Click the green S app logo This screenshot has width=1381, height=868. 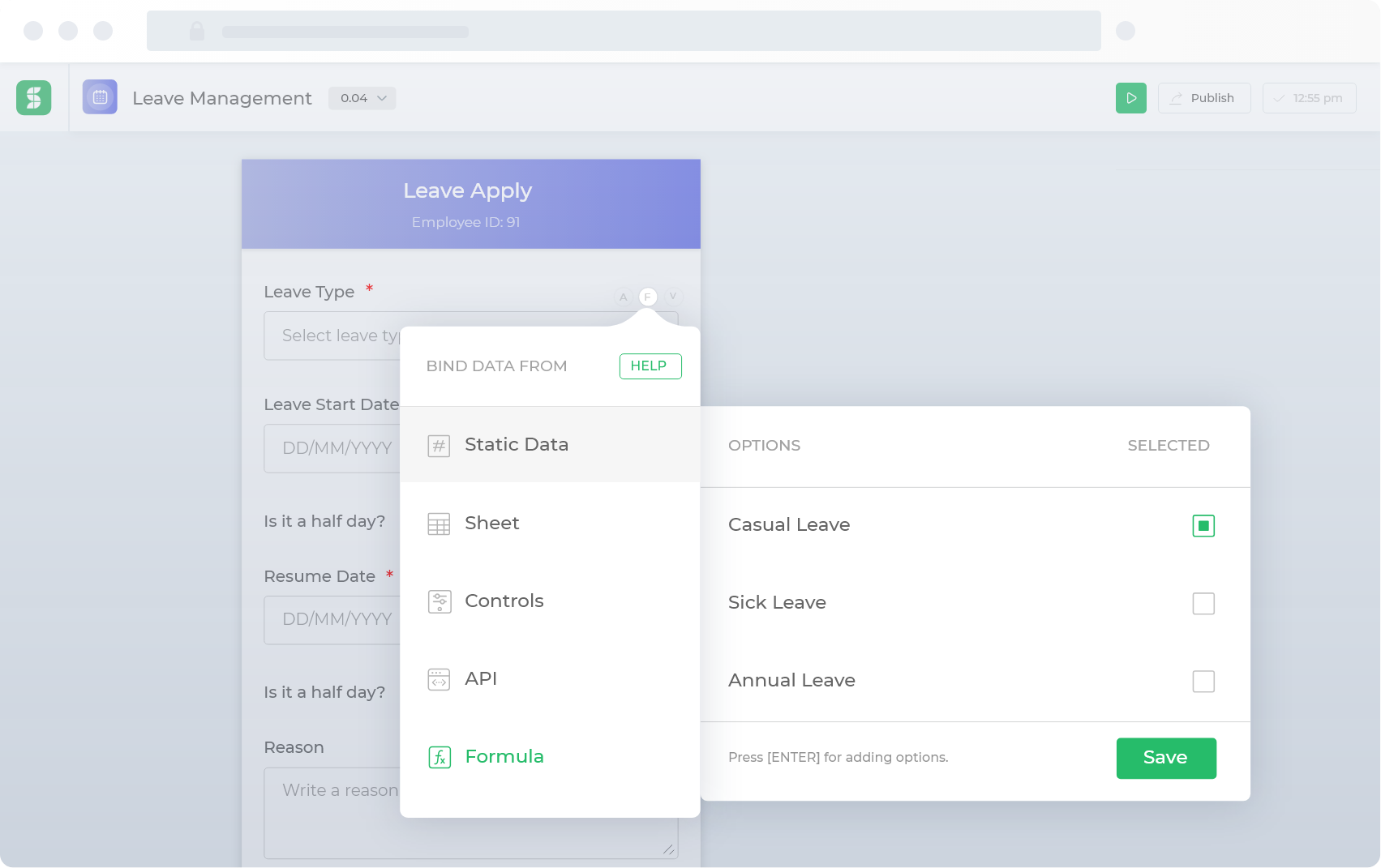coord(34,98)
